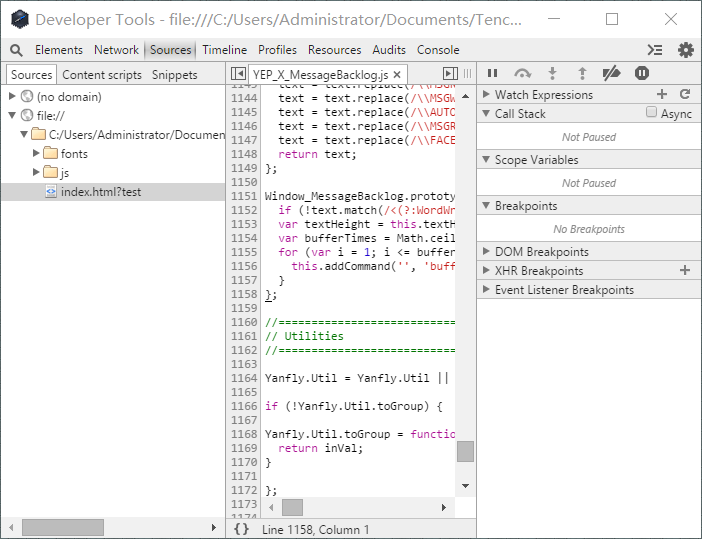Screen dimensions: 702x539
Task: Deactivate all breakpoints icon
Action: [611, 73]
